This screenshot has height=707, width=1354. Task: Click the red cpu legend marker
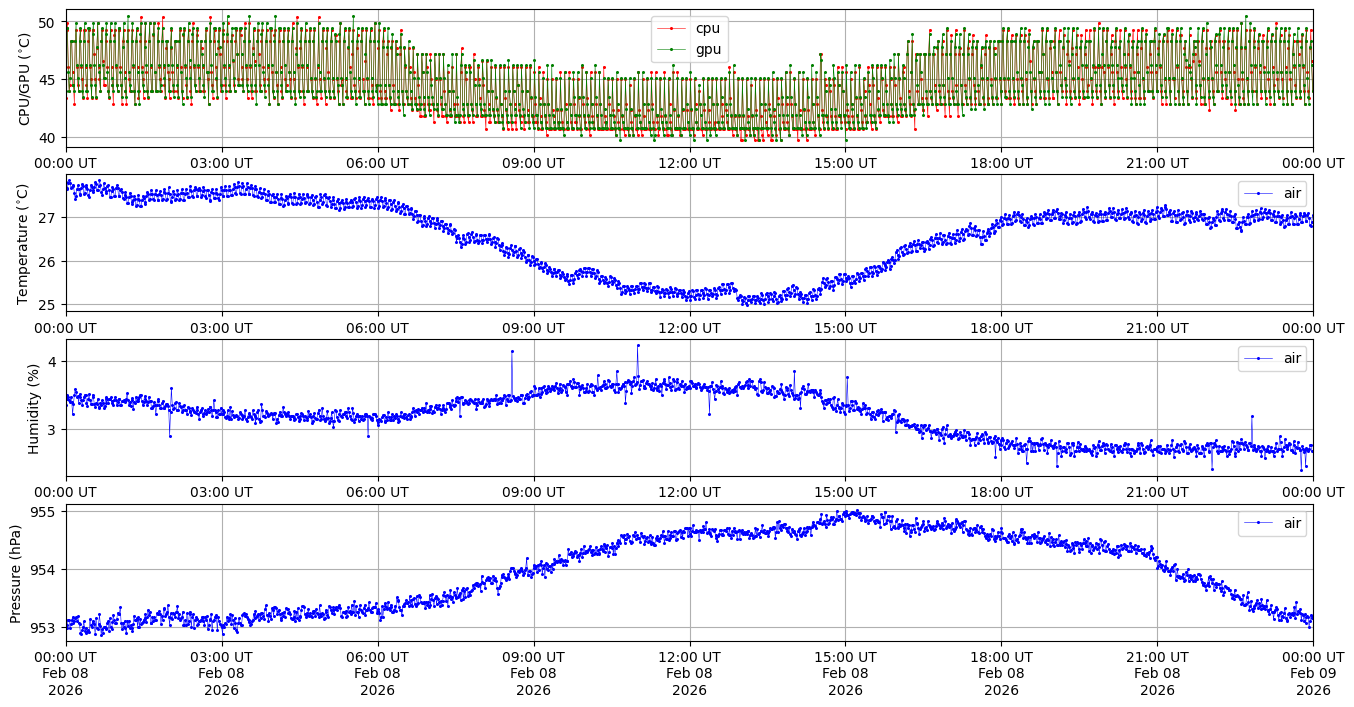[x=675, y=29]
